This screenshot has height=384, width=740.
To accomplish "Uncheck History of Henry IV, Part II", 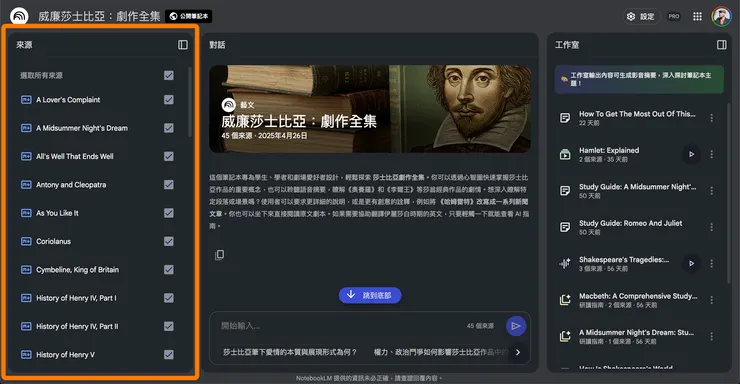I will coord(168,326).
